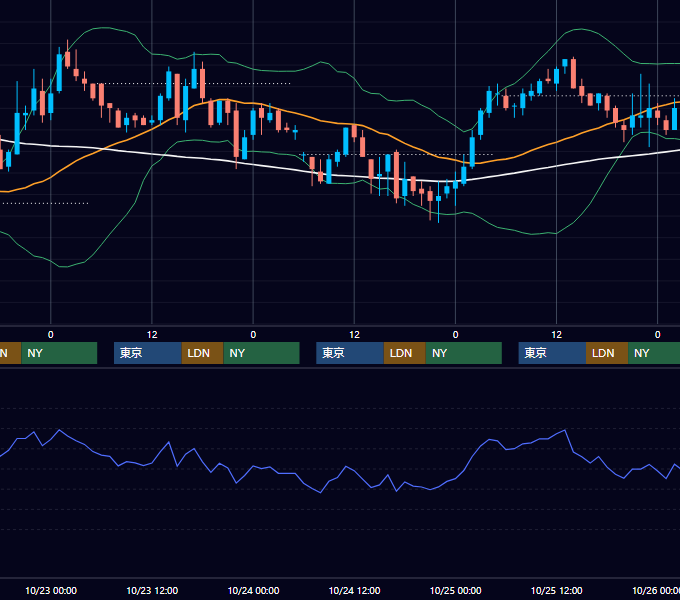Select the LDN session bar on 10/24
Image resolution: width=680 pixels, height=600 pixels.
click(x=405, y=353)
